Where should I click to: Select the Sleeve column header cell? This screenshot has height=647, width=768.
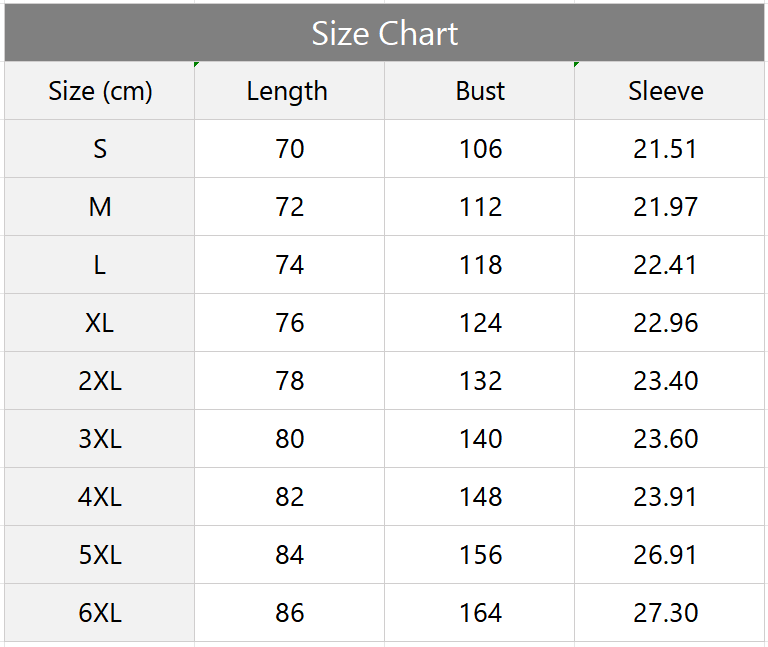(669, 91)
